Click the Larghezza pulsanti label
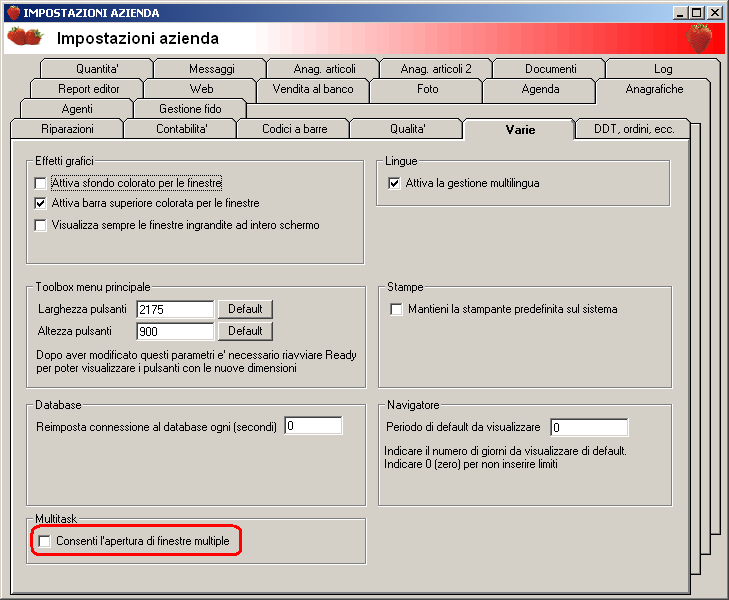The height and width of the screenshot is (600, 729). pos(82,309)
